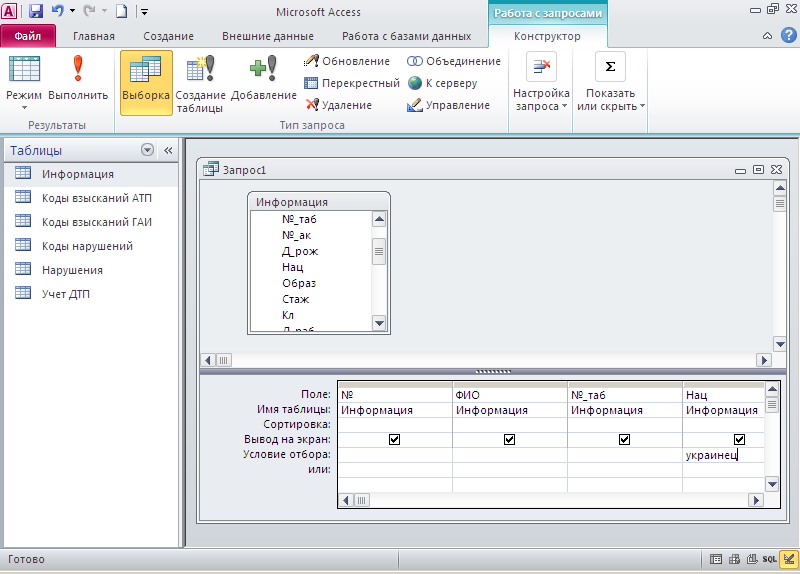The width and height of the screenshot is (800, 574).
Task: Click the Поле cell containing ФИО
Action: [510, 395]
